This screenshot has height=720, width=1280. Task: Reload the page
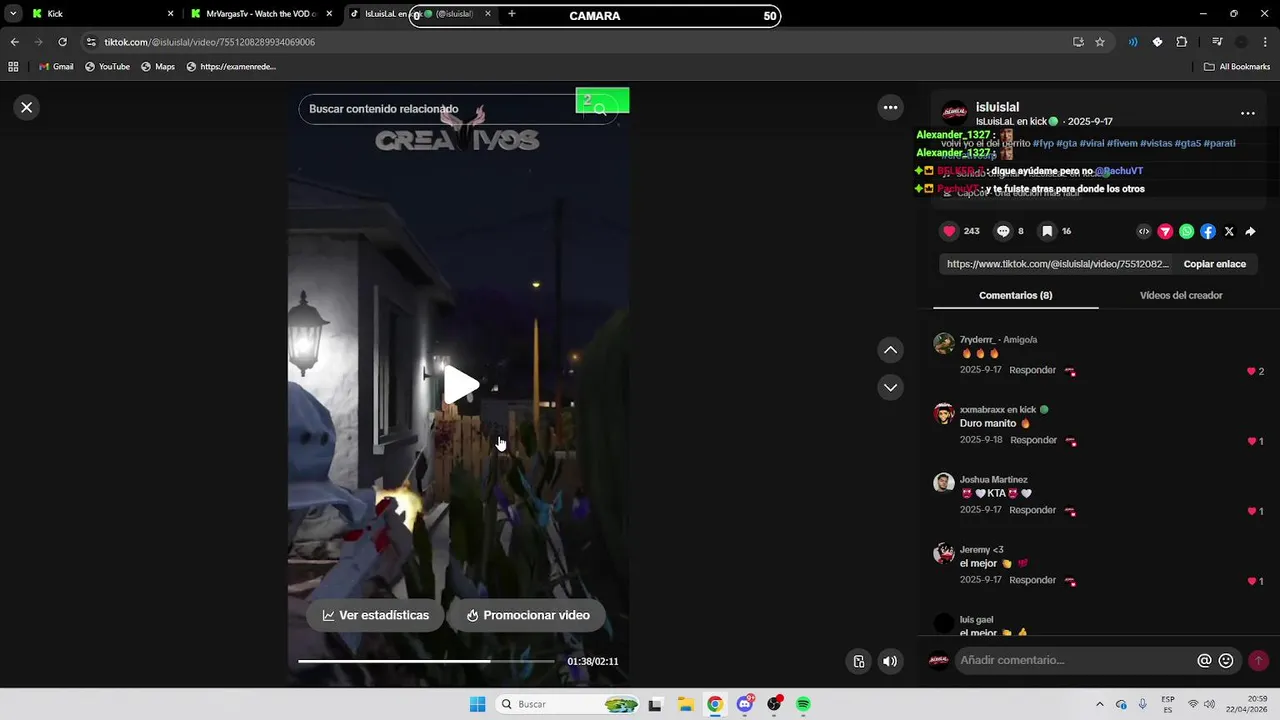(62, 42)
